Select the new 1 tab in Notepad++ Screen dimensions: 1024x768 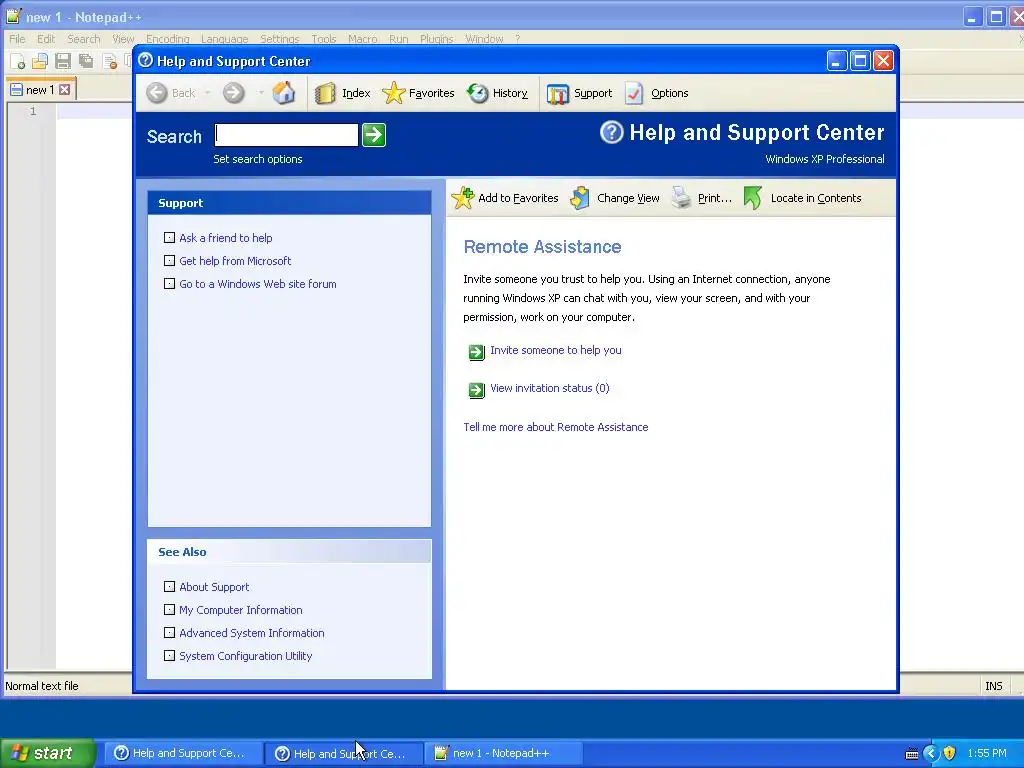40,90
